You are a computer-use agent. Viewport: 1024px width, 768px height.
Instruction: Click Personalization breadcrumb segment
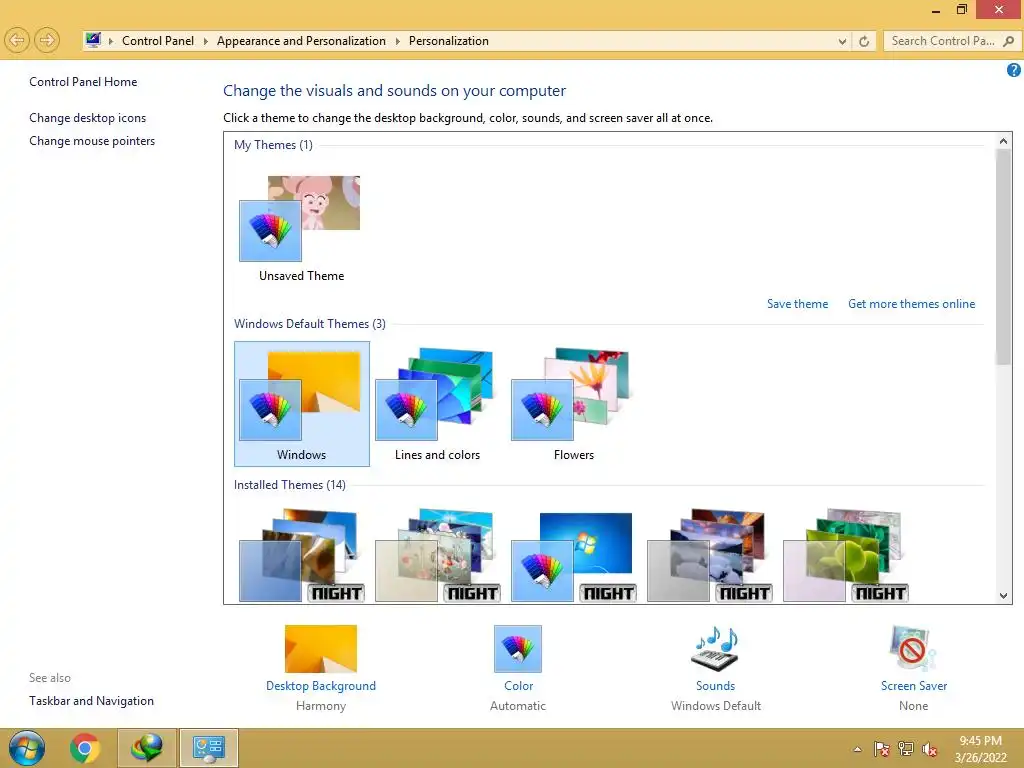tap(449, 40)
